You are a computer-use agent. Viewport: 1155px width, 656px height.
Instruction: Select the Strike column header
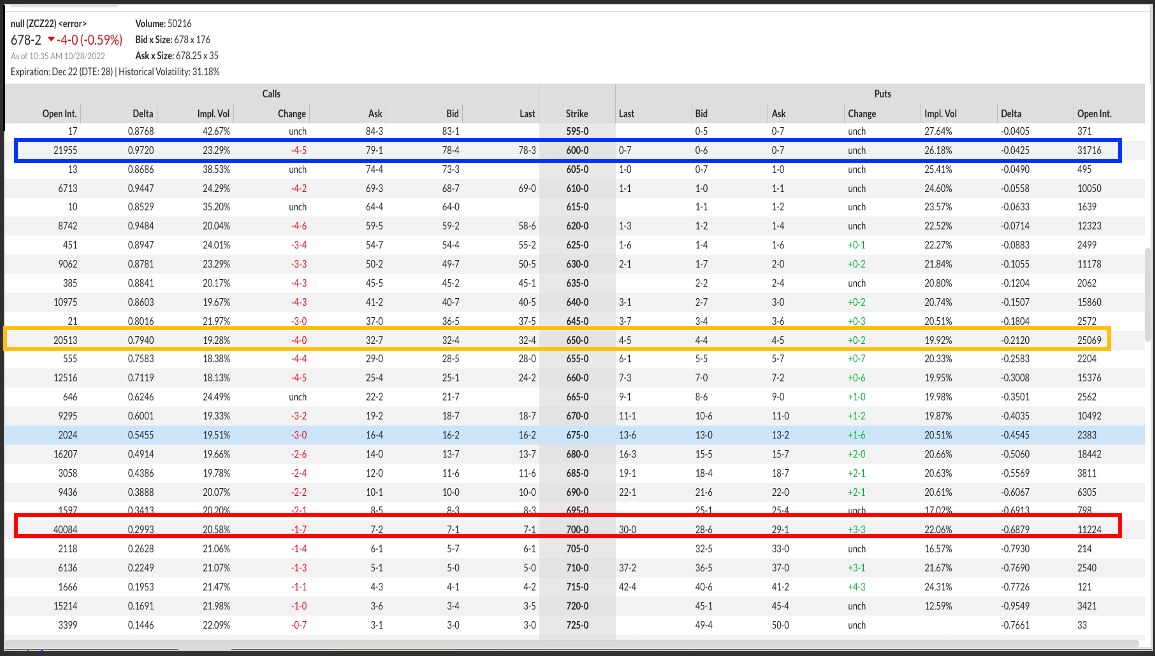tap(577, 113)
